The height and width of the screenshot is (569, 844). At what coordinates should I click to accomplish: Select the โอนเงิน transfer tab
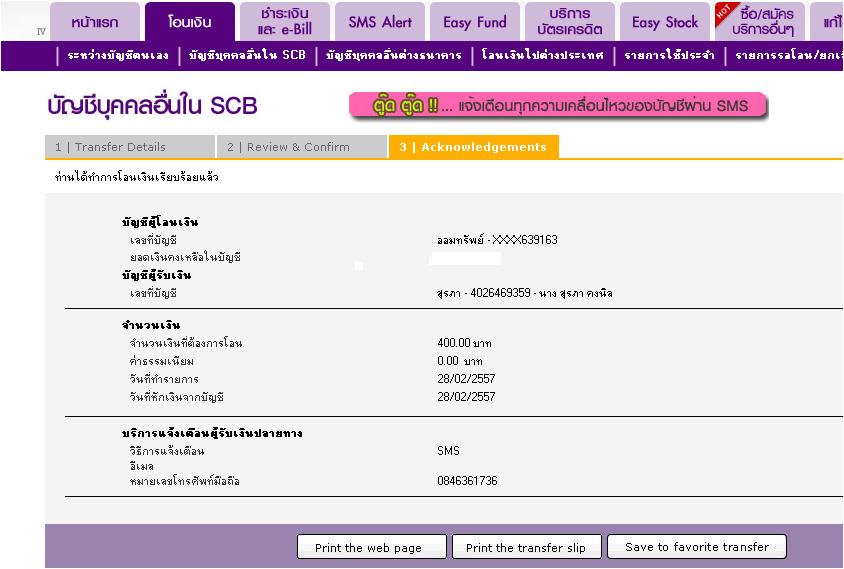[189, 22]
